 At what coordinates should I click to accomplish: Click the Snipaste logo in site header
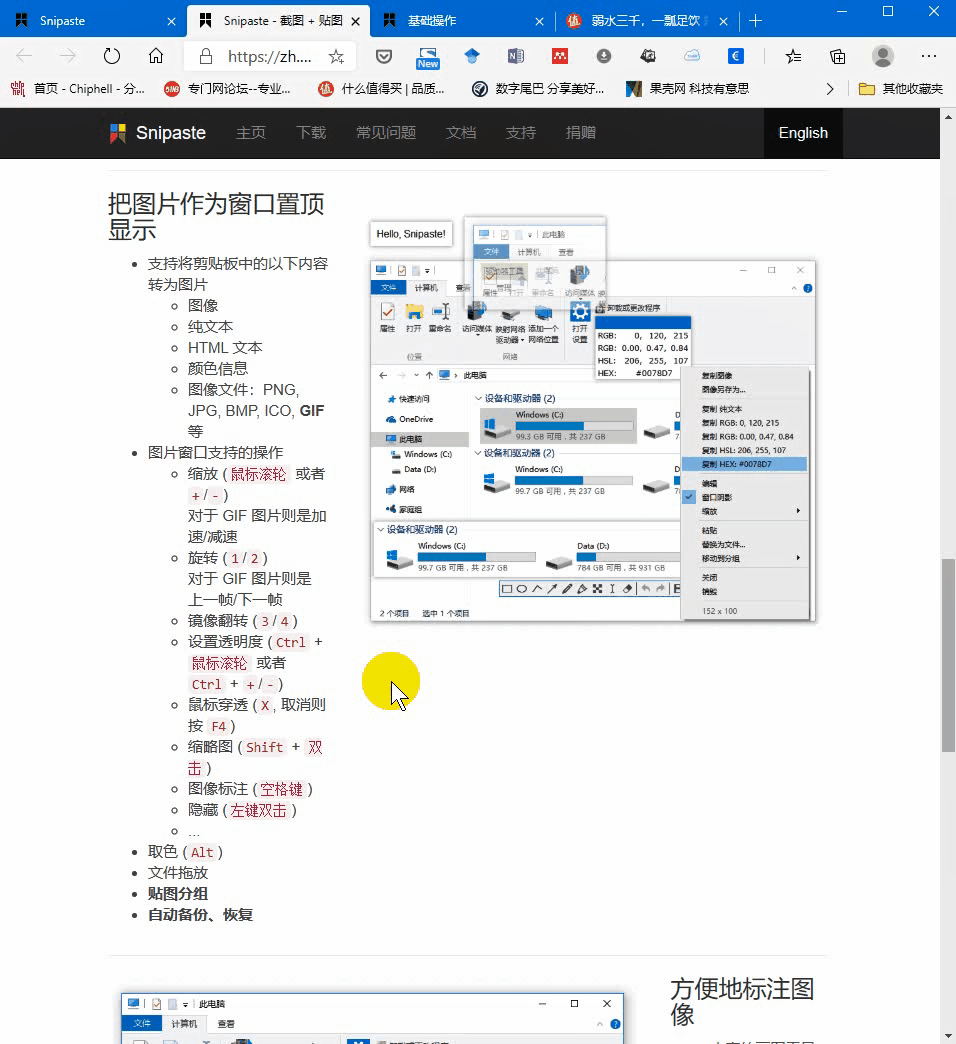(x=158, y=133)
